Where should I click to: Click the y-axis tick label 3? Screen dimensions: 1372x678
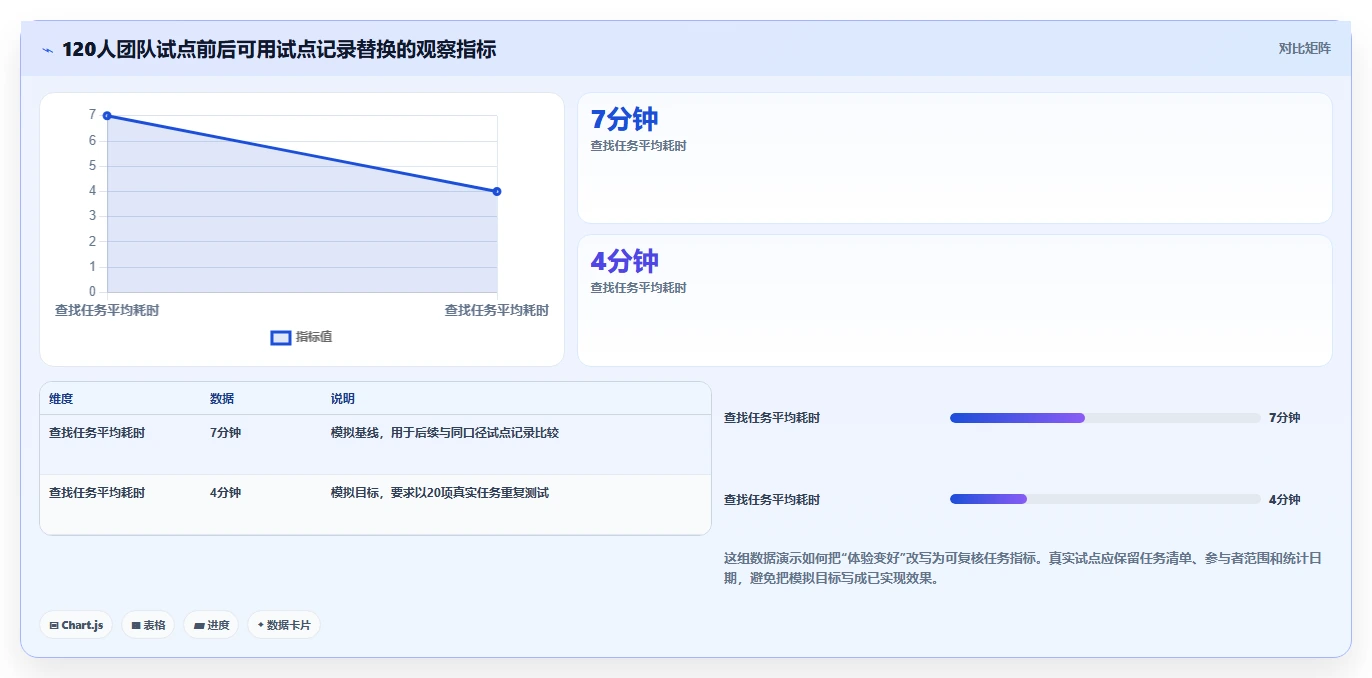coord(92,216)
